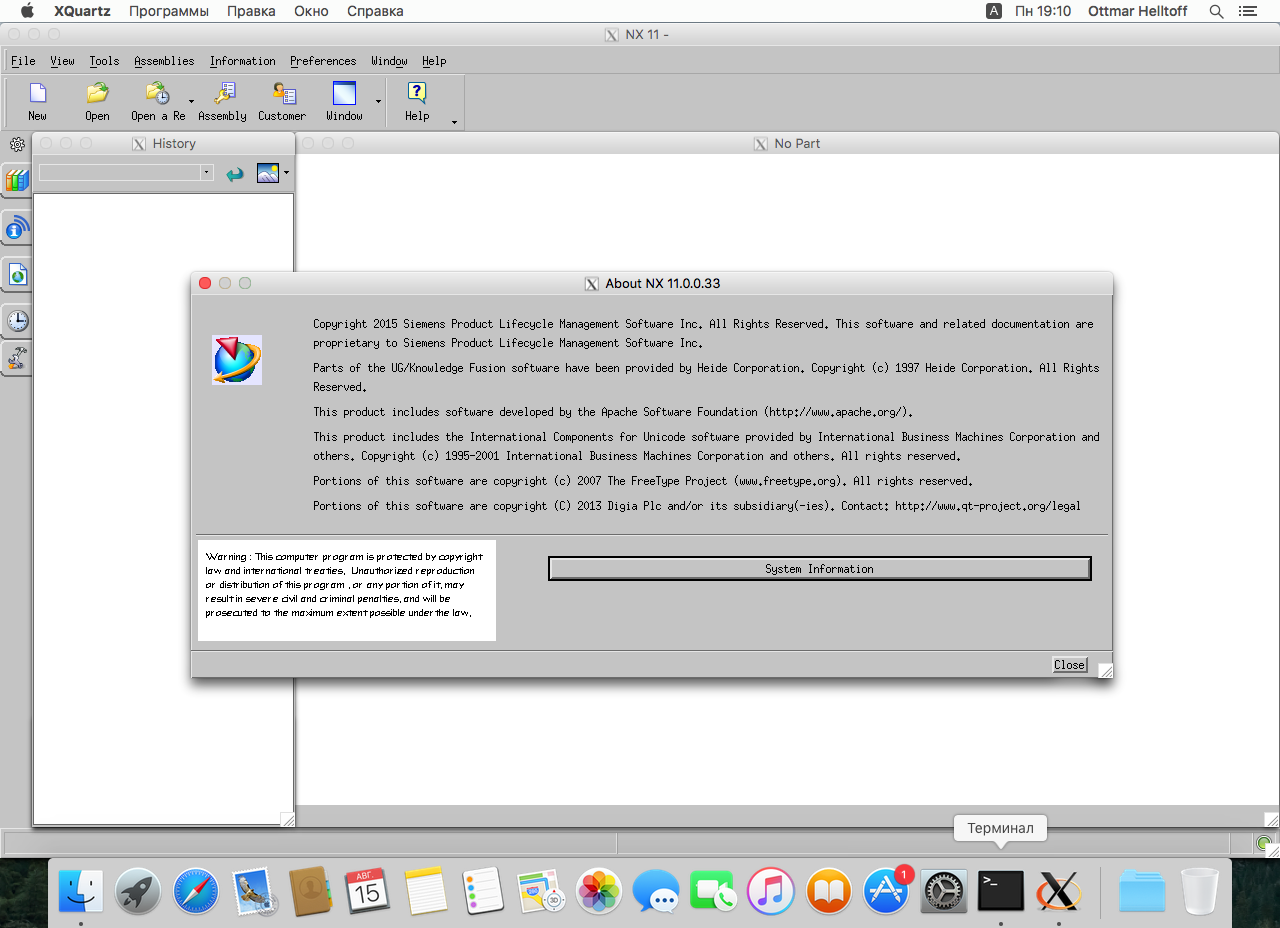Close the About NX dialog with Close
Screen dimensions: 1280x928
click(1069, 665)
